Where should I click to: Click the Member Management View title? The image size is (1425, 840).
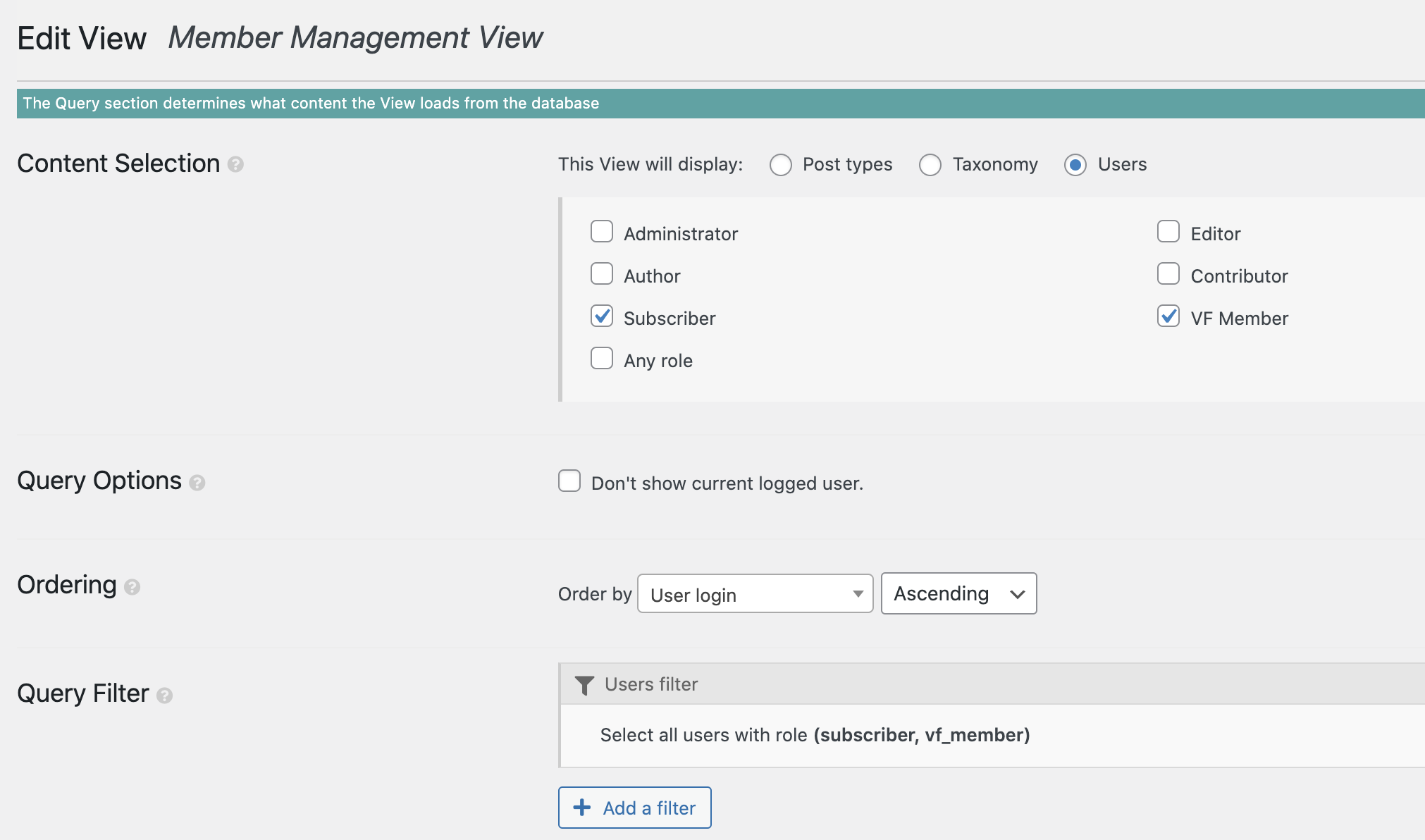[356, 37]
